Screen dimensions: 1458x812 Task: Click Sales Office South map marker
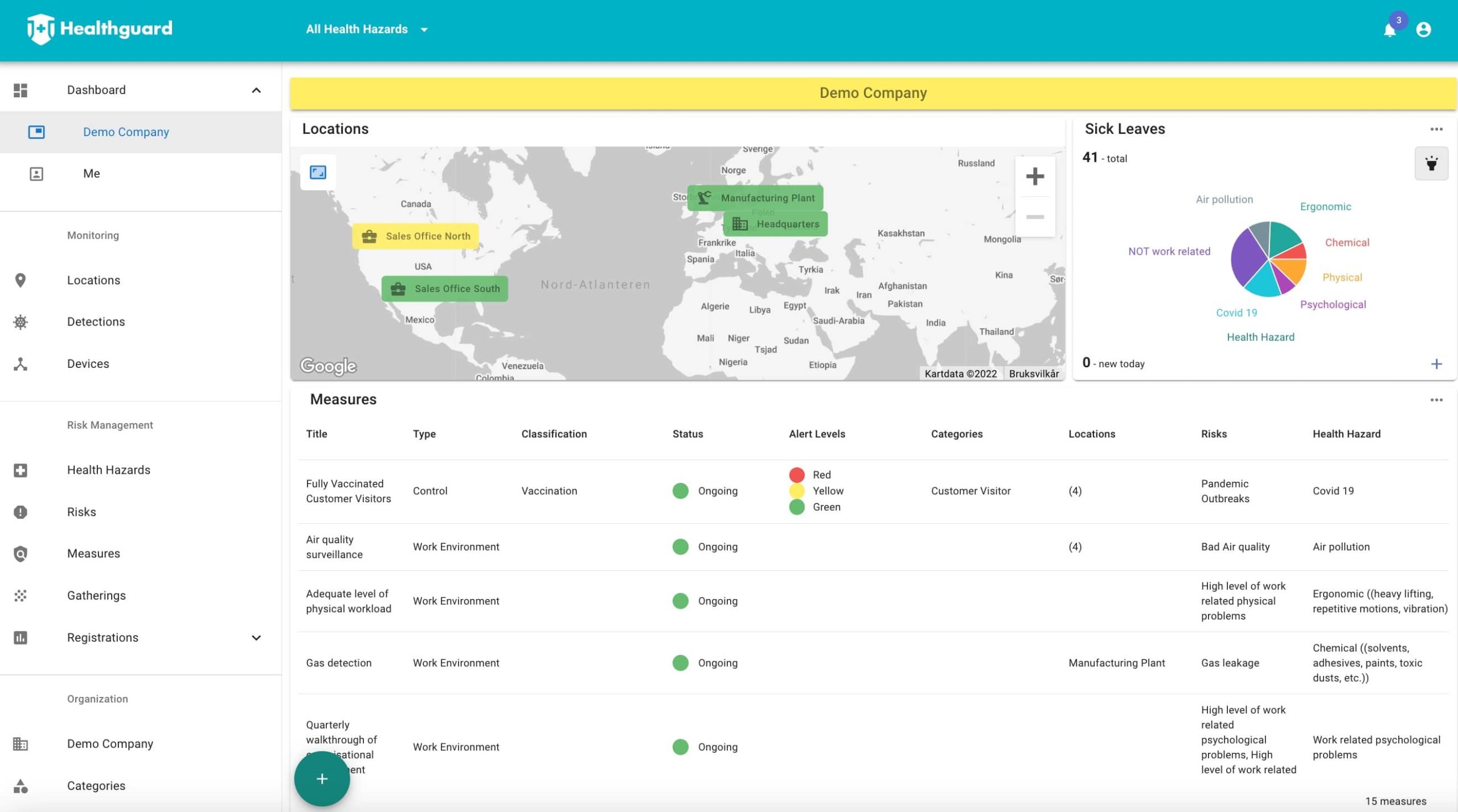(445, 289)
